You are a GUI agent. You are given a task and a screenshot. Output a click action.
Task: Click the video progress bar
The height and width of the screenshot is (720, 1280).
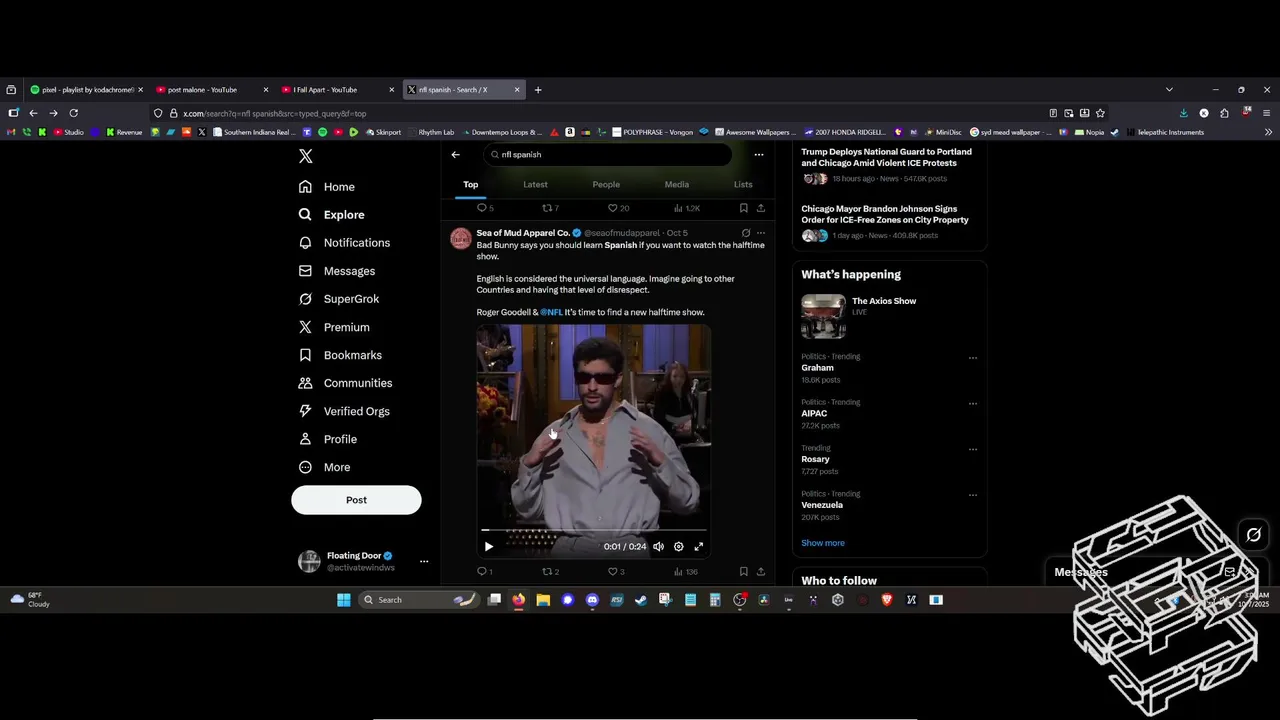tap(594, 530)
